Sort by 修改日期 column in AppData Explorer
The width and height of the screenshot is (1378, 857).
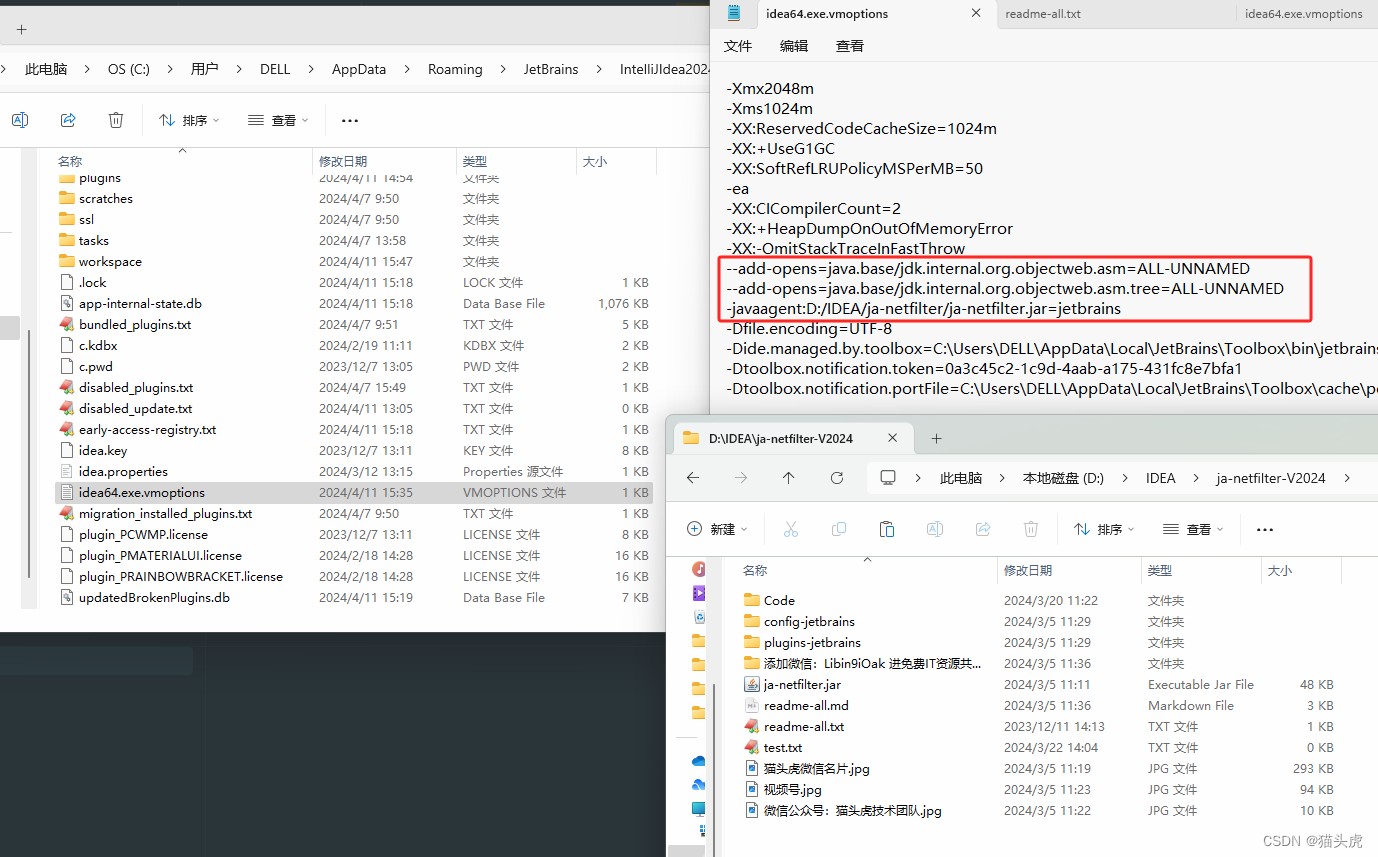(343, 161)
